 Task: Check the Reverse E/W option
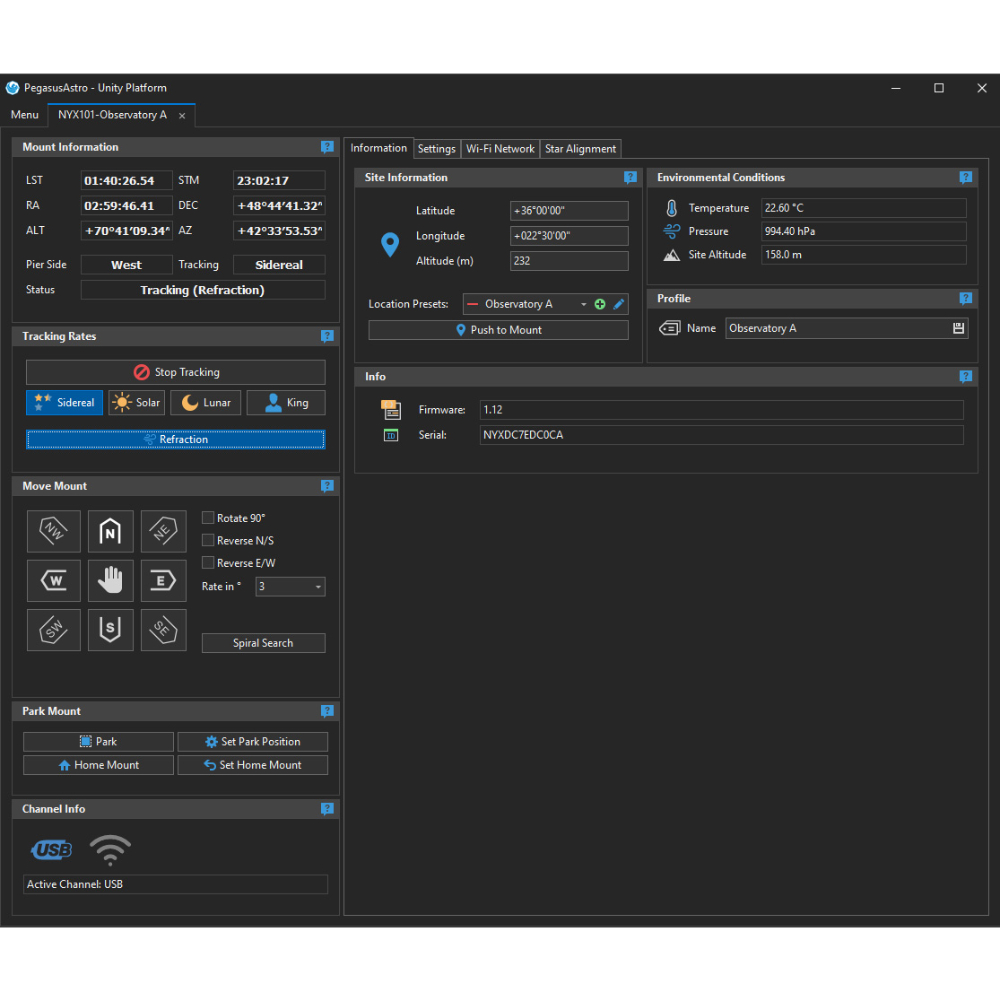tap(208, 563)
